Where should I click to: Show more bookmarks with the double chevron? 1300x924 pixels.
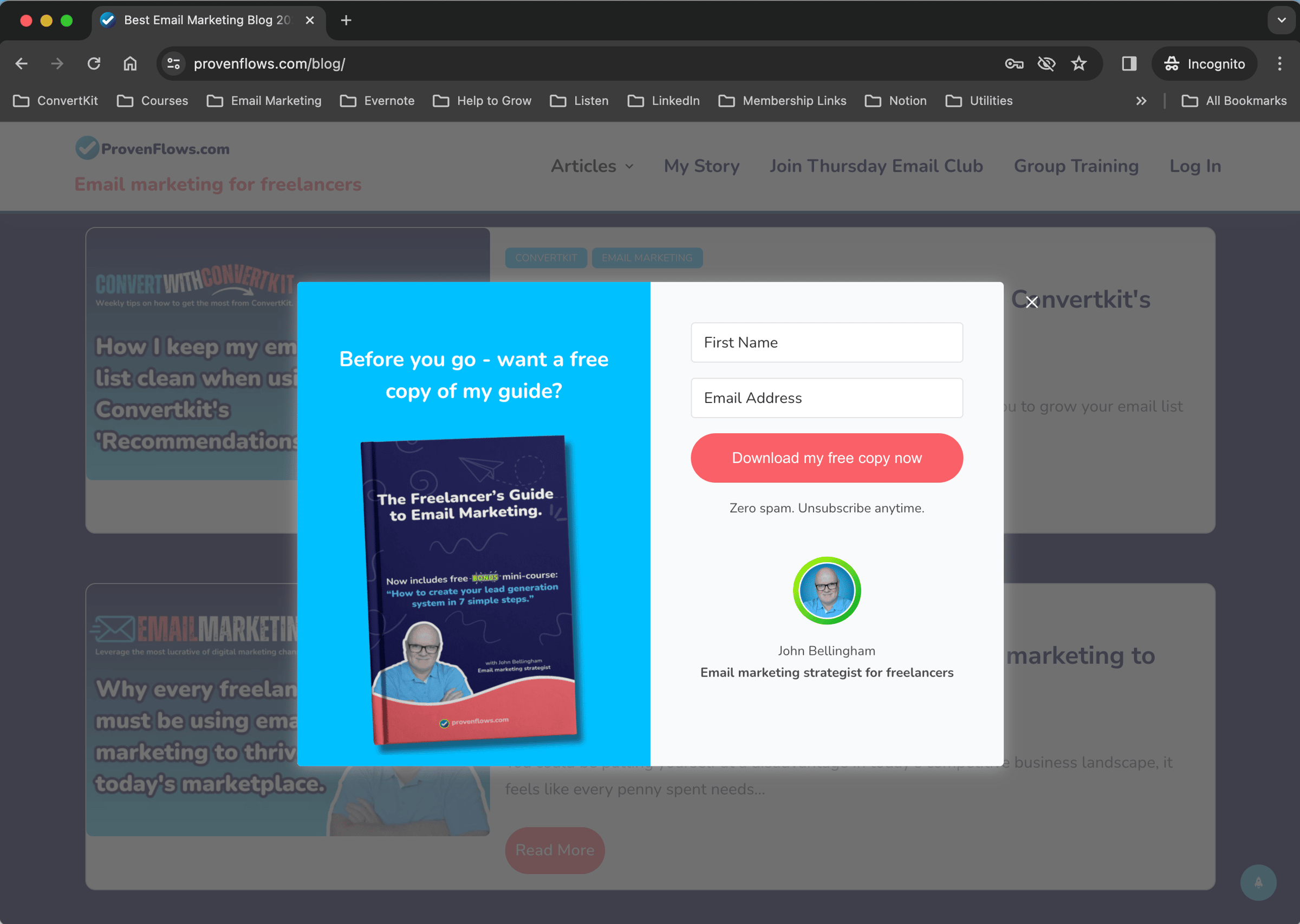point(1141,101)
